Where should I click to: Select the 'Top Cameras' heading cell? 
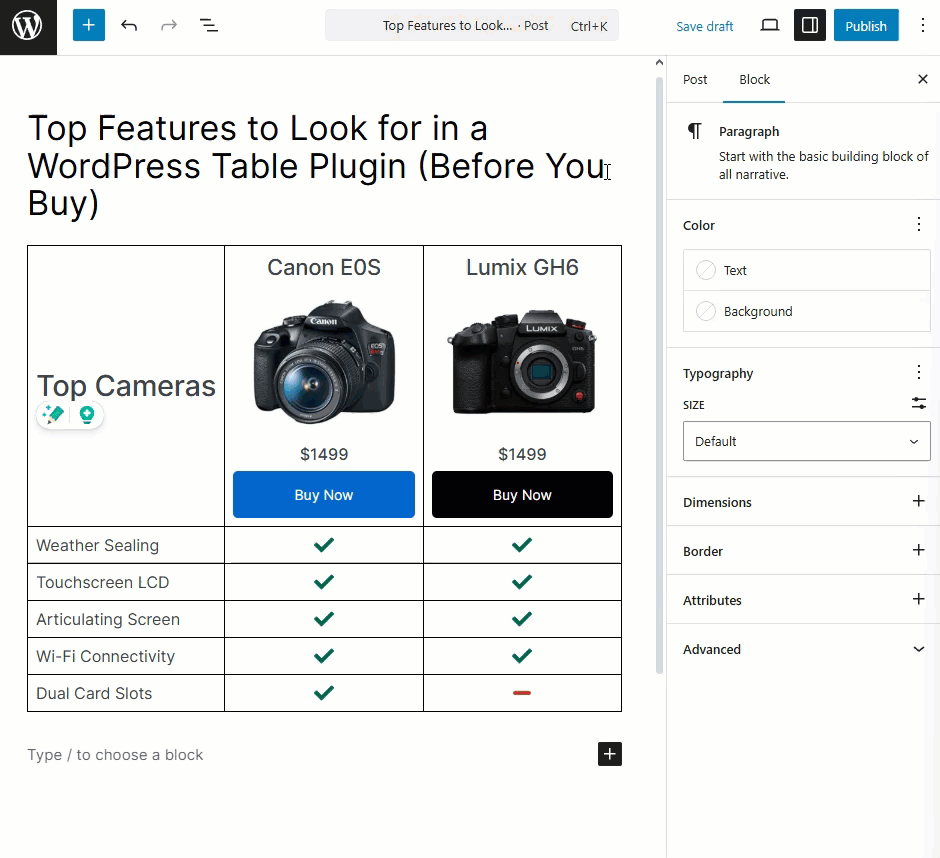(x=126, y=386)
